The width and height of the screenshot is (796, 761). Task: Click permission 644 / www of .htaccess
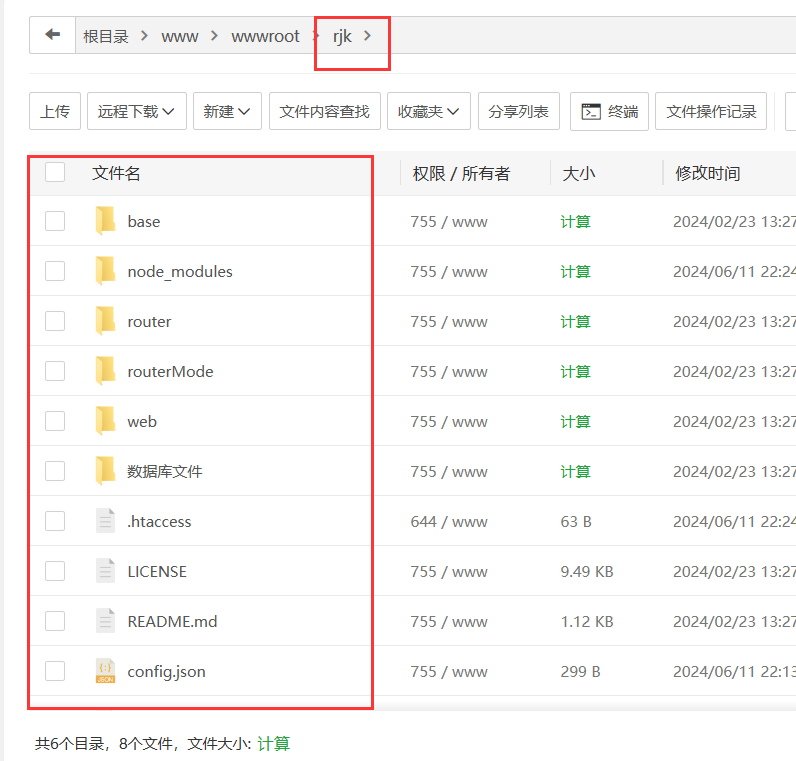(449, 521)
